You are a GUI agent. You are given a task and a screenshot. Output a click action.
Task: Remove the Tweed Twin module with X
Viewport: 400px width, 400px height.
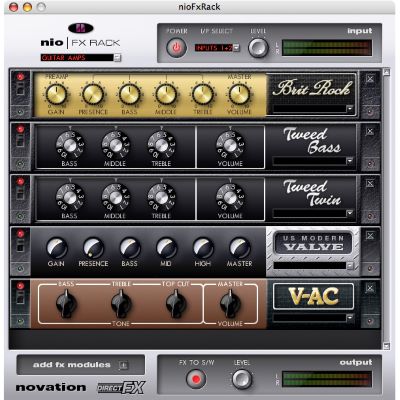click(370, 183)
